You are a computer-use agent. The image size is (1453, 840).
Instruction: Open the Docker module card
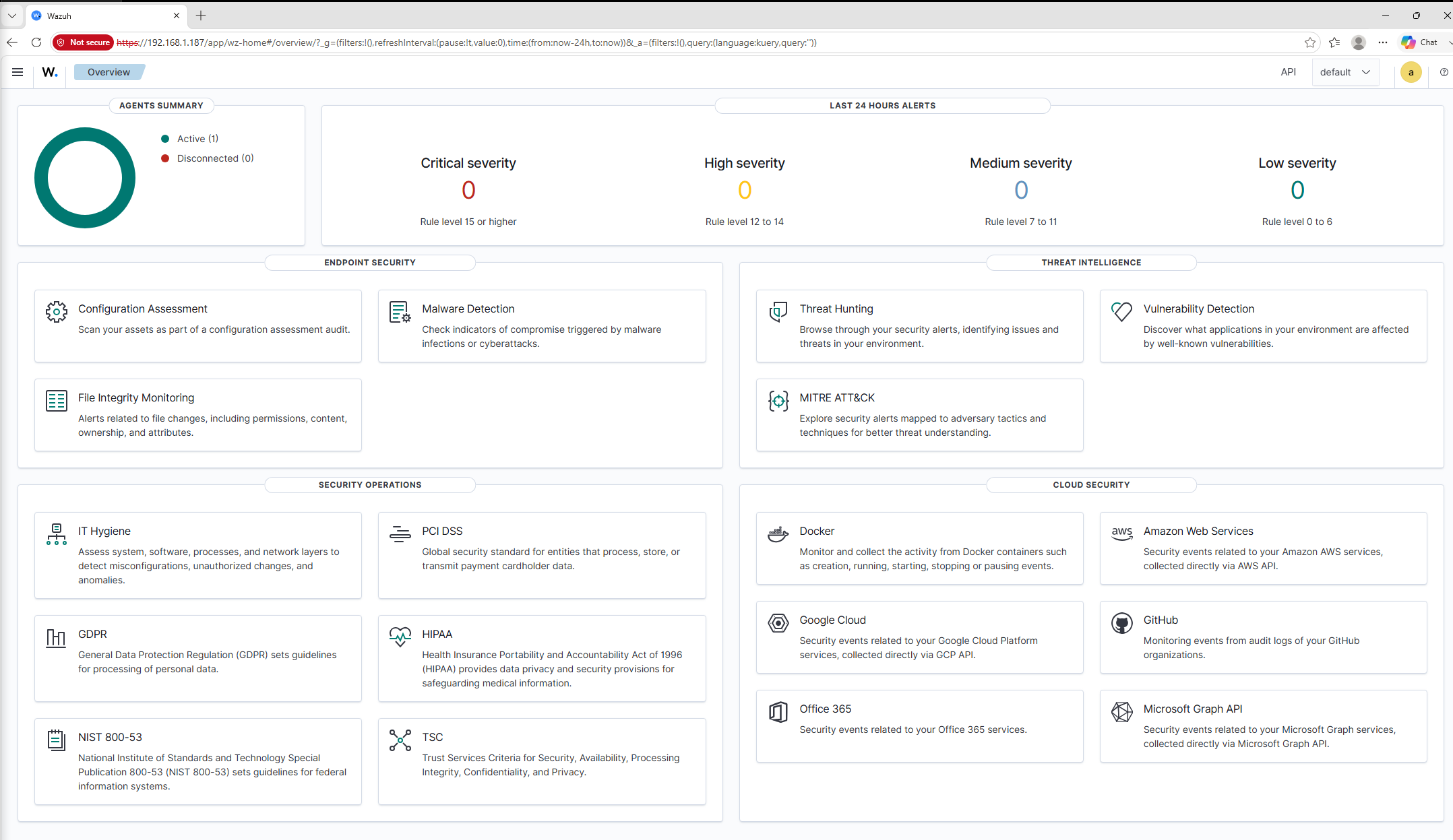click(920, 548)
